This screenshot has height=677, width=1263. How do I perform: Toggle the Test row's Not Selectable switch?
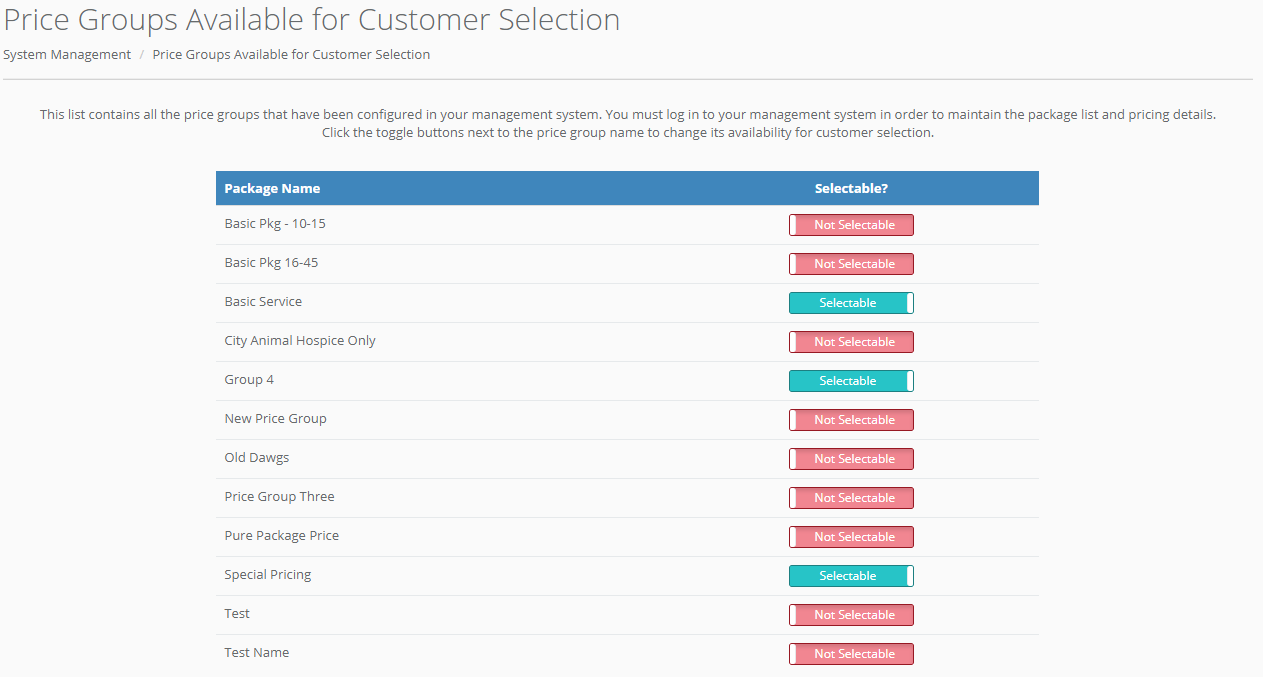[x=851, y=615]
